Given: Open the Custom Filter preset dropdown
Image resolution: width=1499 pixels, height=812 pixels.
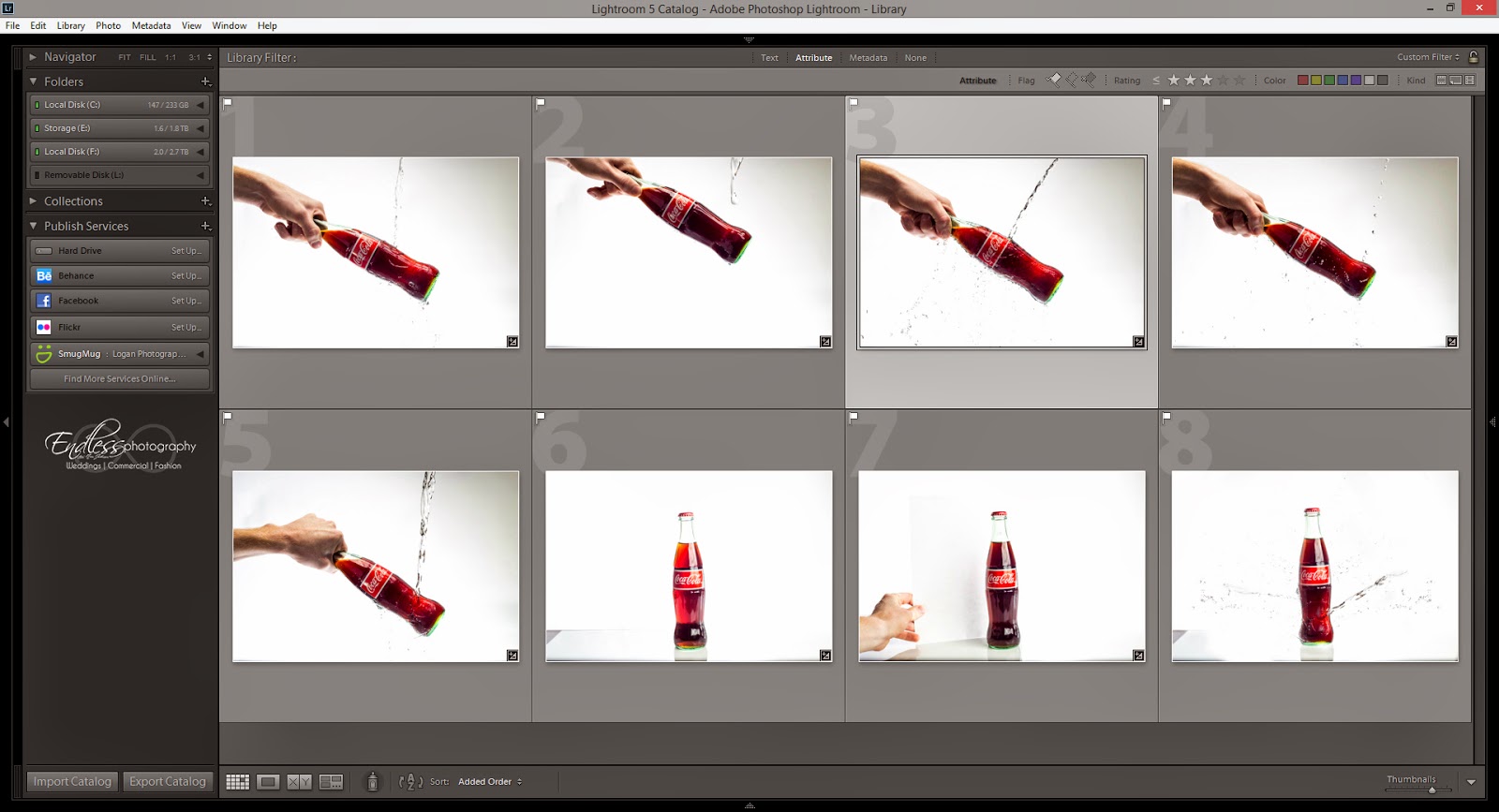Looking at the screenshot, I should coord(1428,57).
